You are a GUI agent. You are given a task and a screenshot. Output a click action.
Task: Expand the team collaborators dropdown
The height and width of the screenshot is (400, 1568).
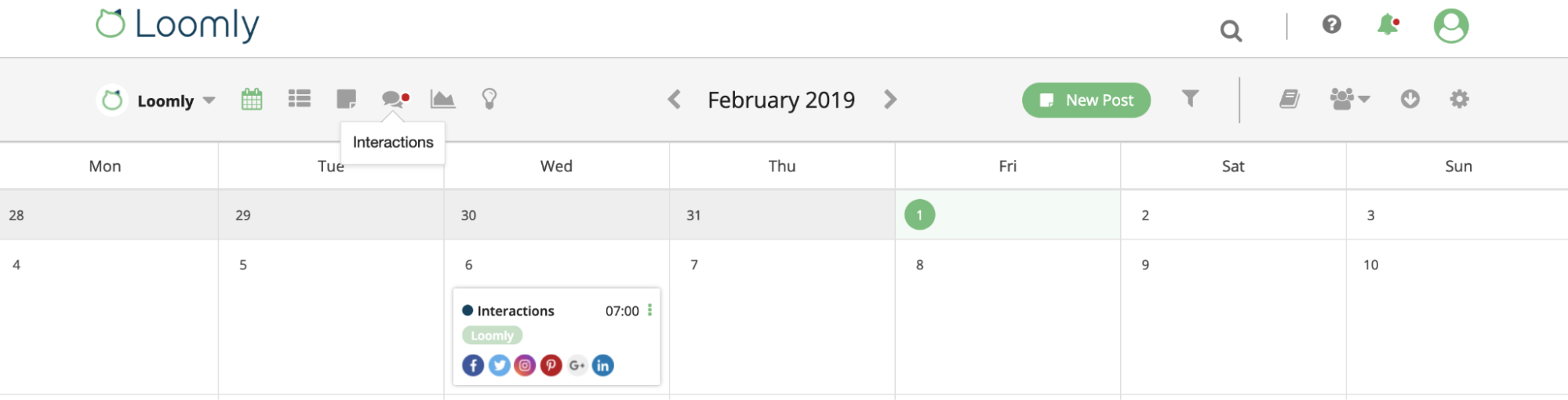(1349, 99)
